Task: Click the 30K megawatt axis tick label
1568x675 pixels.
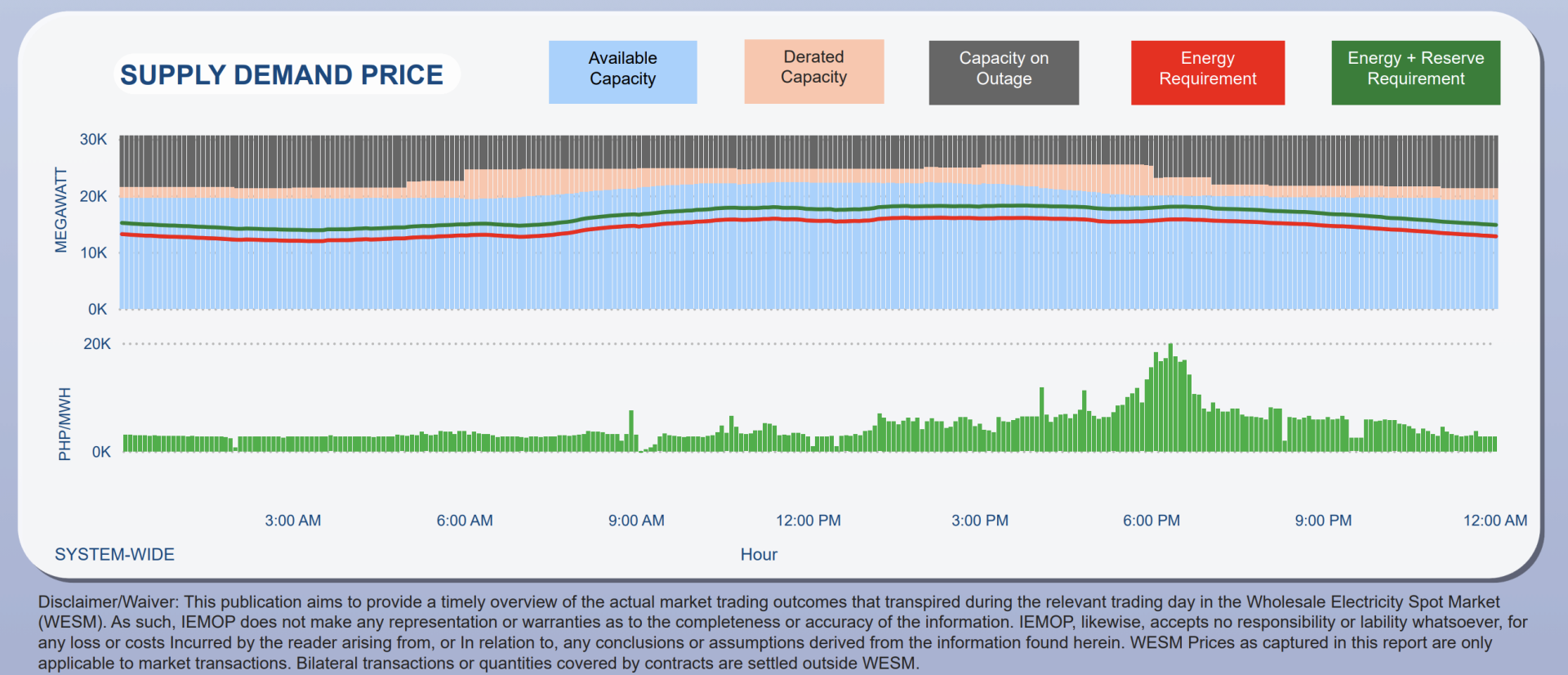Action: 93,140
